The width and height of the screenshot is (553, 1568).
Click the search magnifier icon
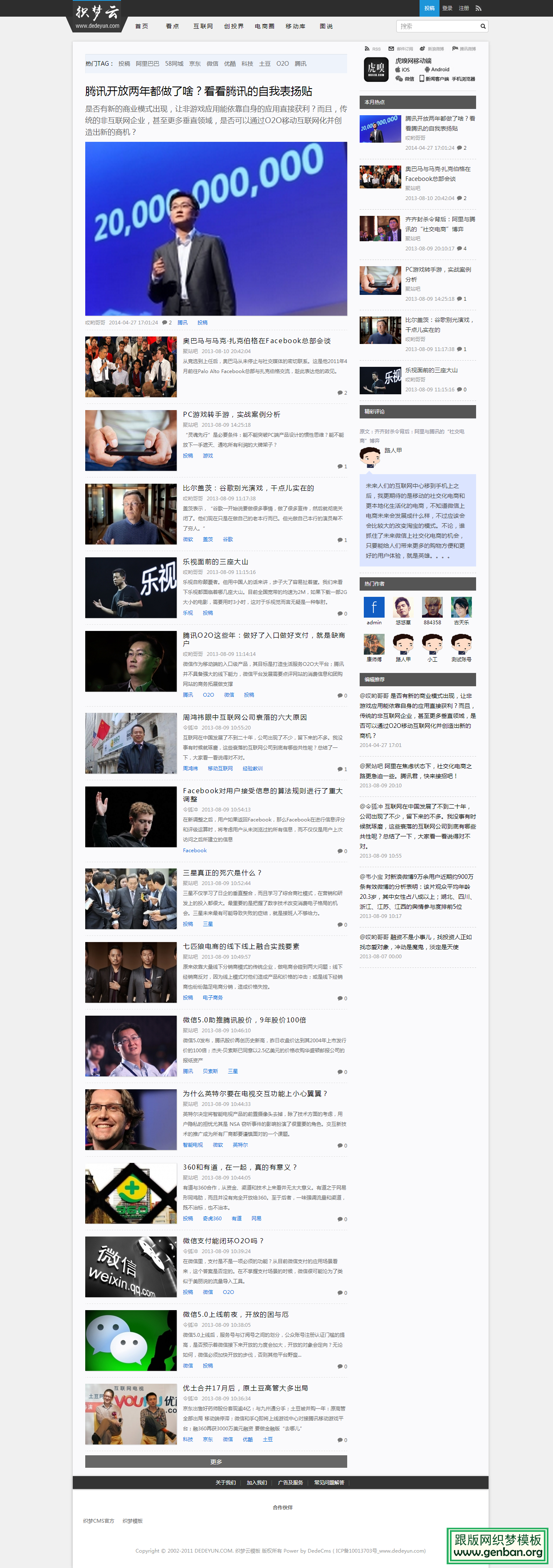(x=483, y=26)
